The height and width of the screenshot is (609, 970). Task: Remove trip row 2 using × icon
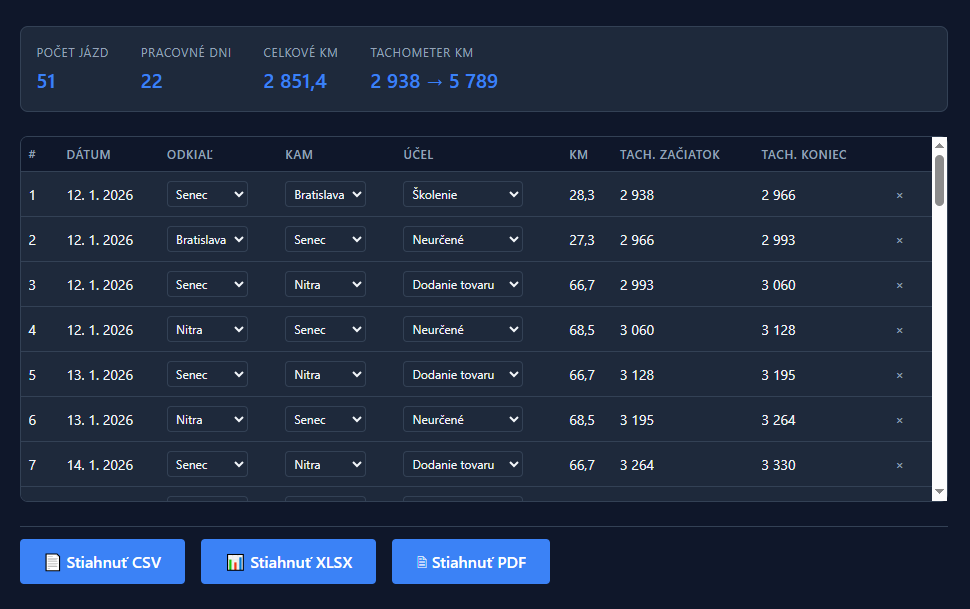(x=899, y=240)
